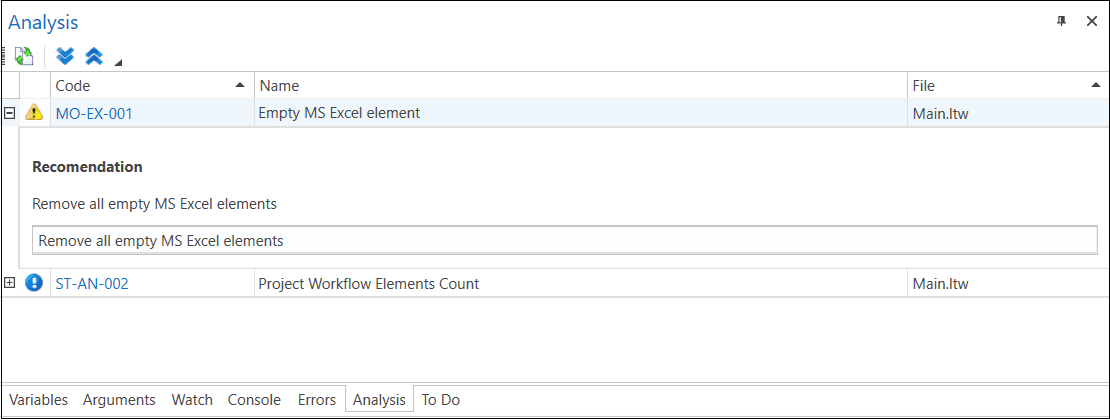Go to the Watch tab
The width and height of the screenshot is (1110, 420).
pos(192,399)
